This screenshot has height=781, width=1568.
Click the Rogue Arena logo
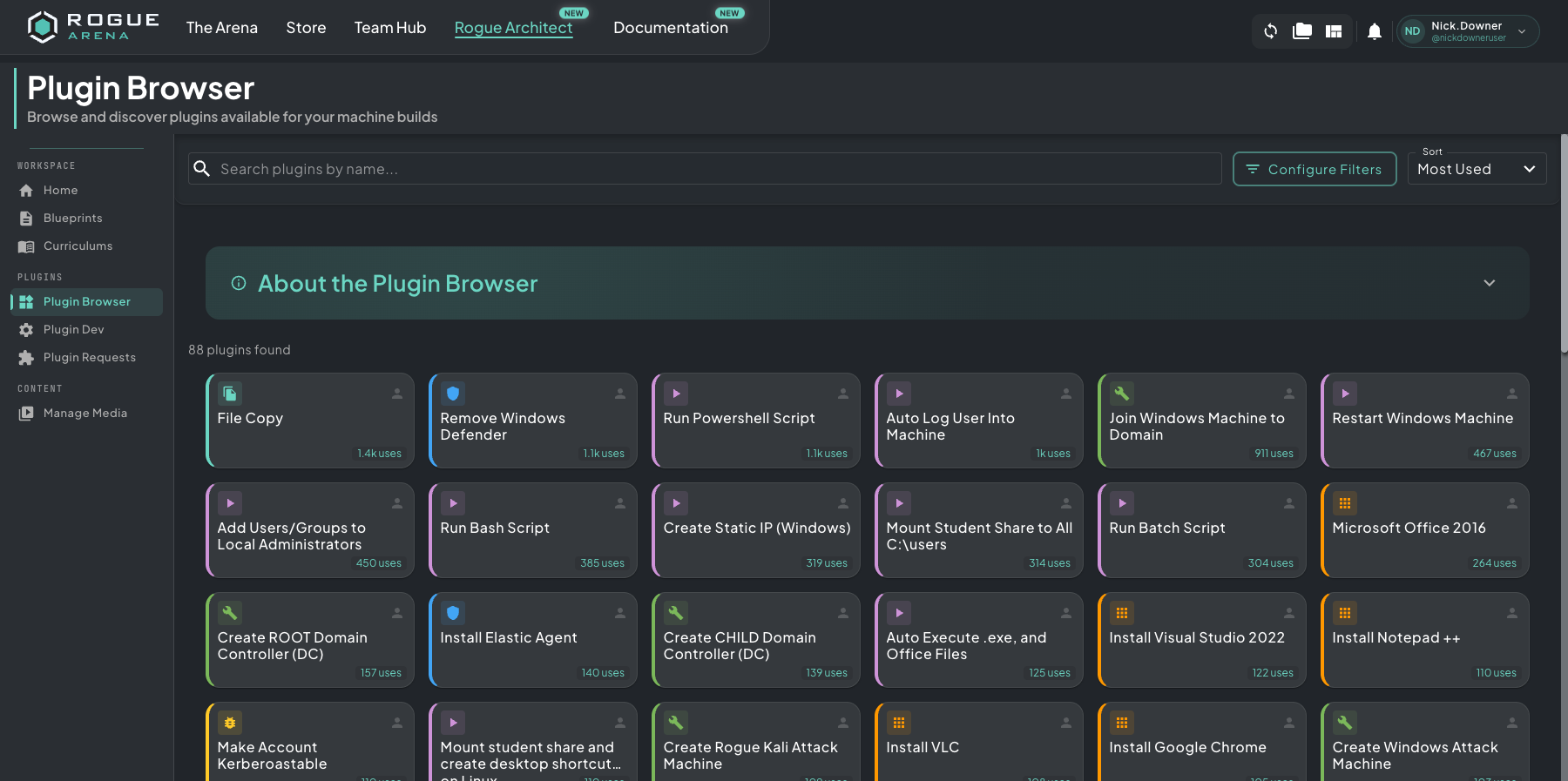[x=92, y=27]
